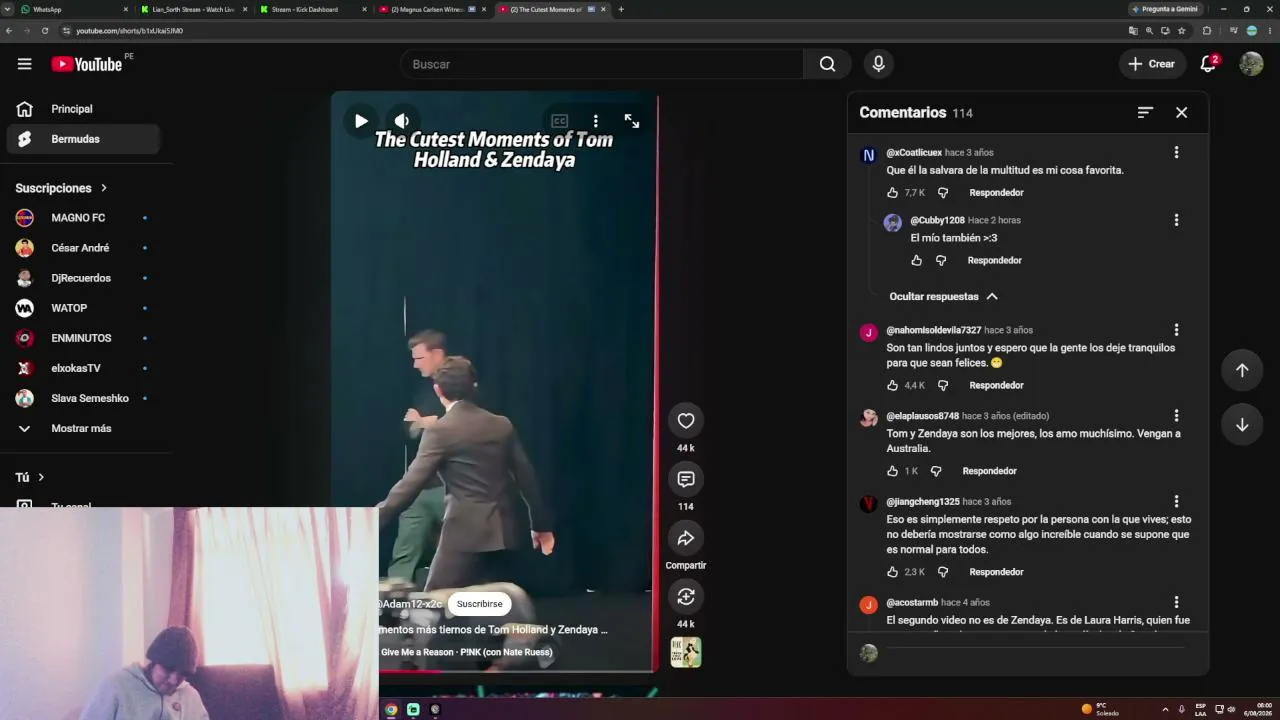Select Bermudas in the sidebar
Image resolution: width=1280 pixels, height=720 pixels.
tap(82, 139)
